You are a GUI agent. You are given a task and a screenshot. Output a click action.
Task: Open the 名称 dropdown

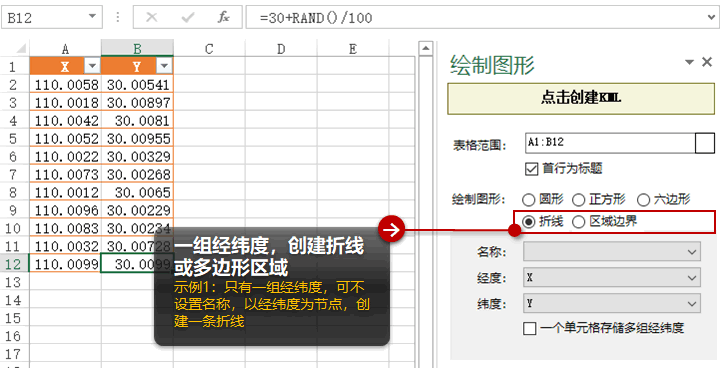click(612, 252)
